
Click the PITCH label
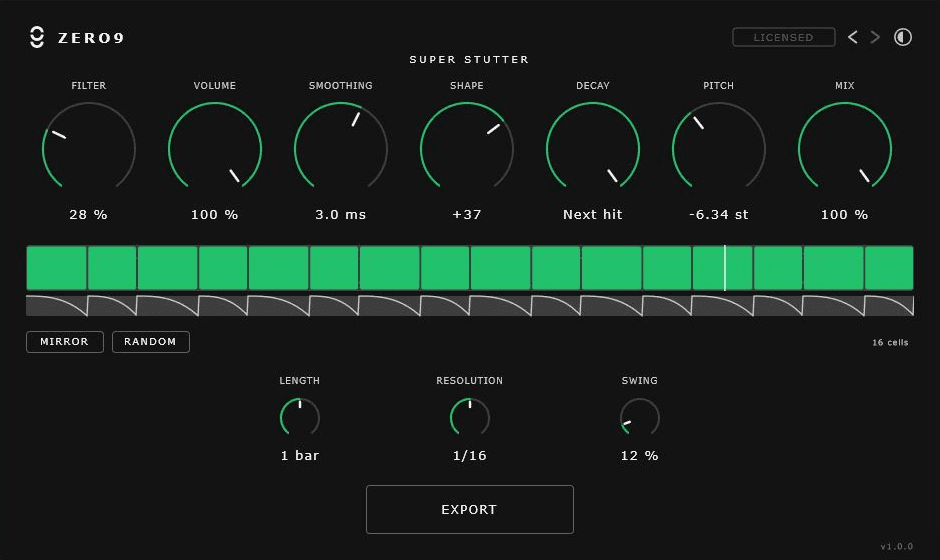[x=718, y=86]
